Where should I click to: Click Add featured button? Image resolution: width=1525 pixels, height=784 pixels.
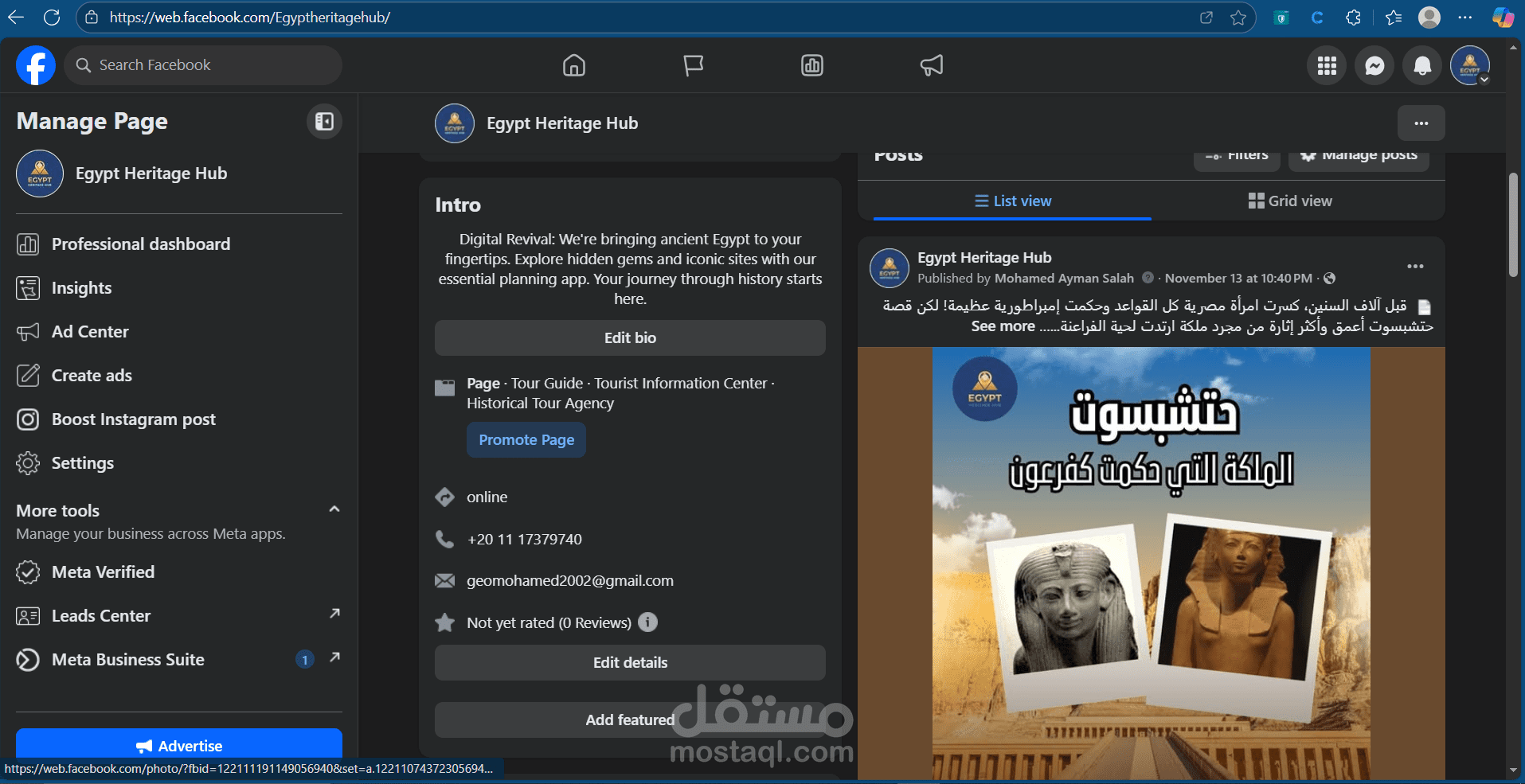point(630,720)
